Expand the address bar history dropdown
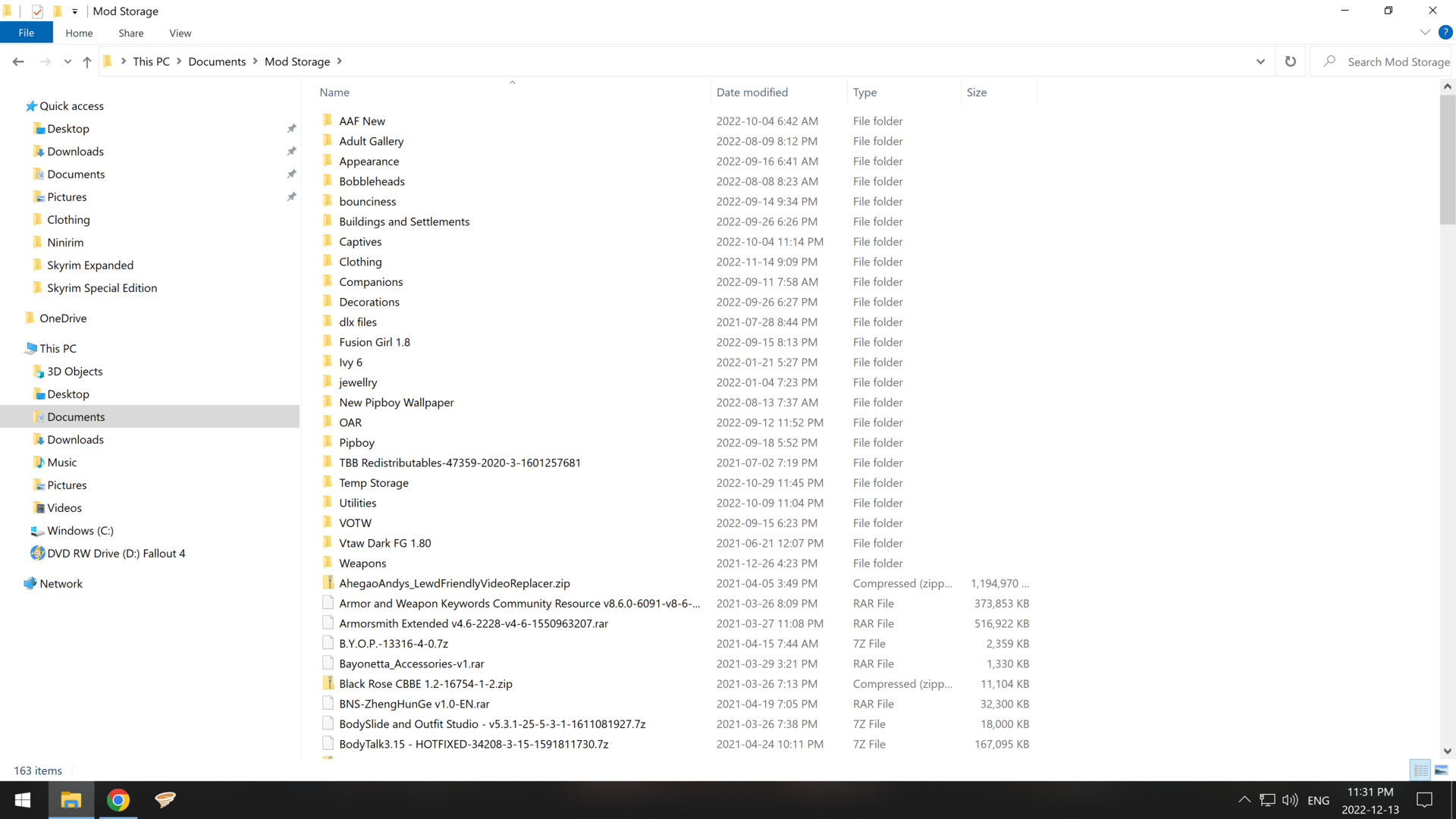The image size is (1456, 819). [x=1260, y=61]
